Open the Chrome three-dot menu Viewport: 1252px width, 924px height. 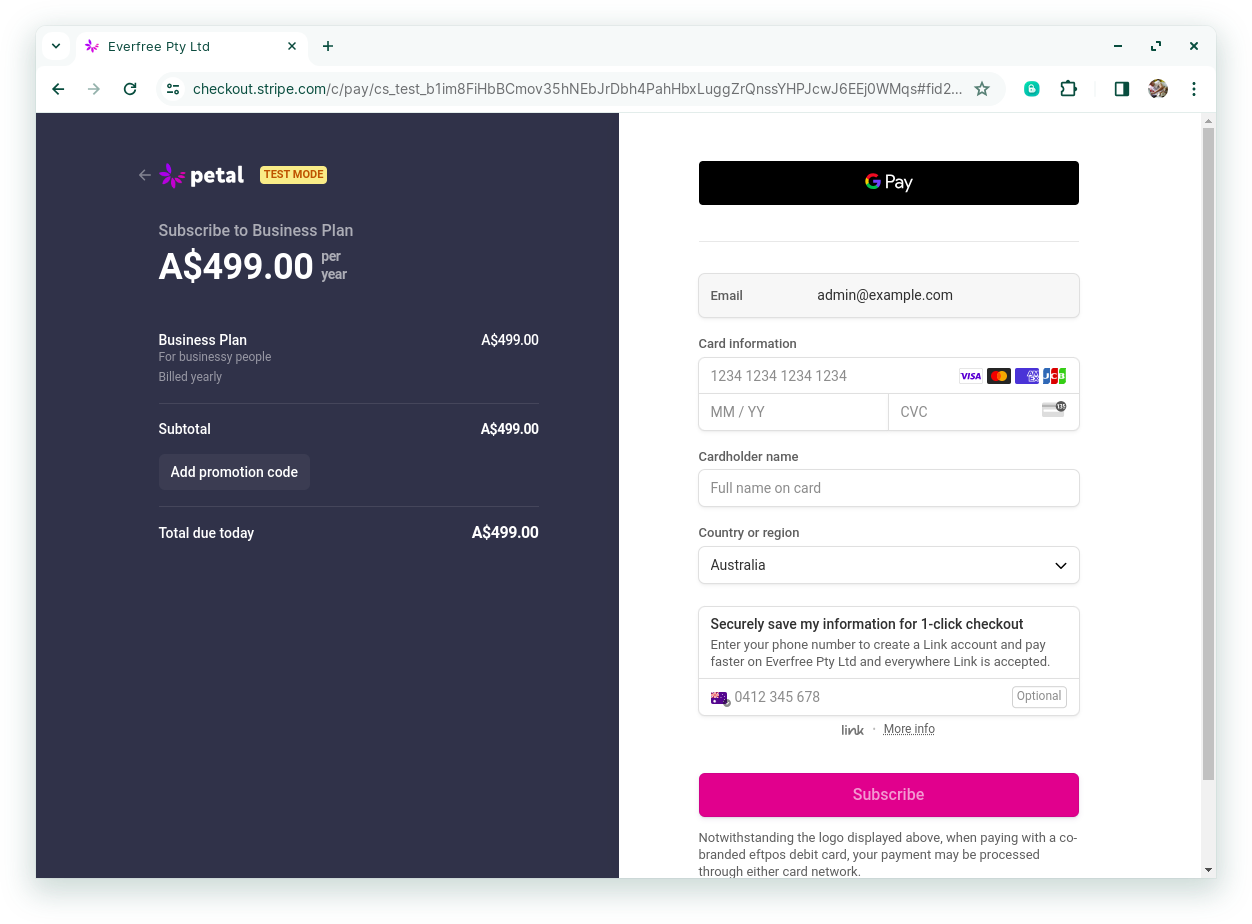coord(1194,89)
